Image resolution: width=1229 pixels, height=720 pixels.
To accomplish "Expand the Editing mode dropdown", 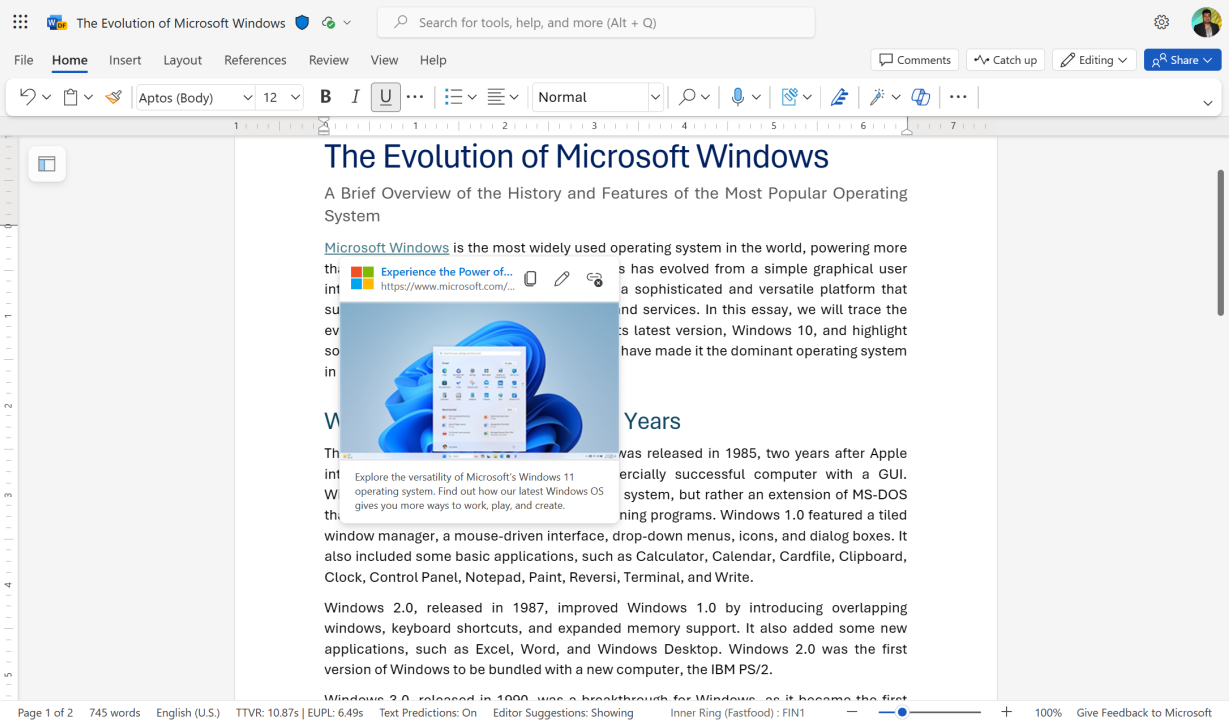I will coord(1093,59).
